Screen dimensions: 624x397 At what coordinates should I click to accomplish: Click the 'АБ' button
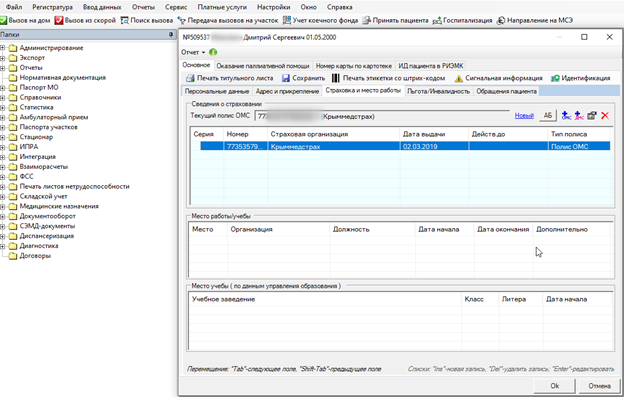[548, 116]
